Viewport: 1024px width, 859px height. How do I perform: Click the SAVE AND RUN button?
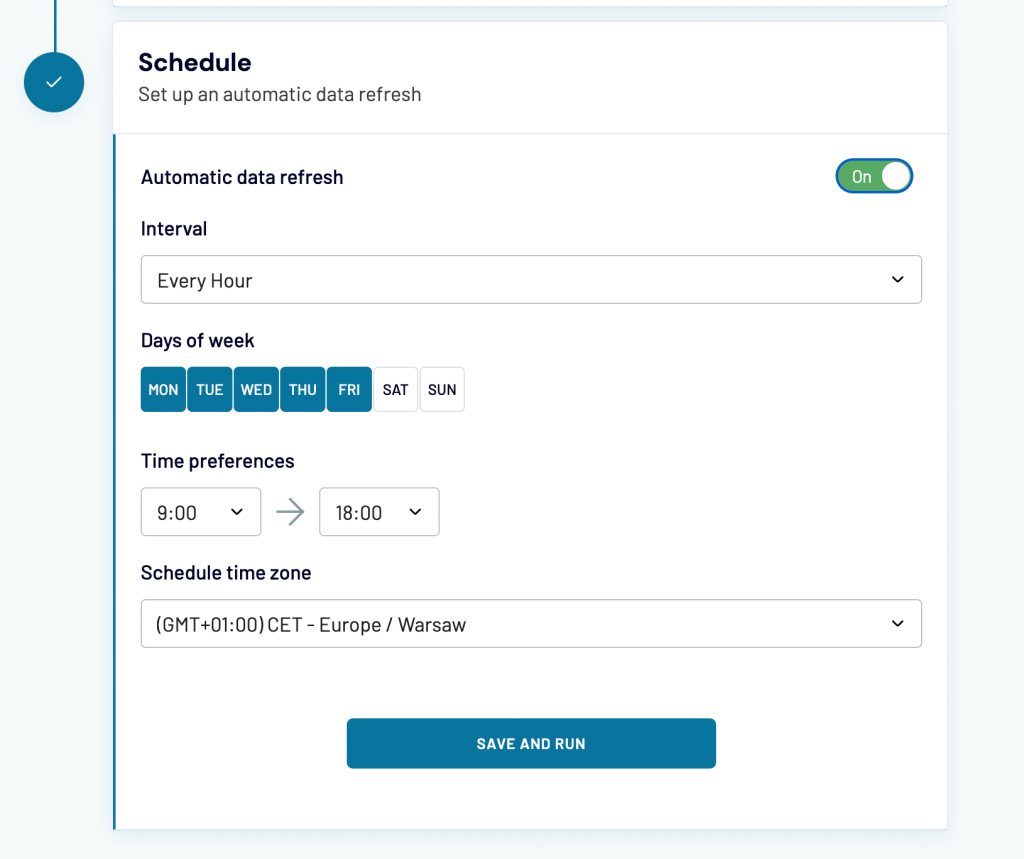point(531,743)
